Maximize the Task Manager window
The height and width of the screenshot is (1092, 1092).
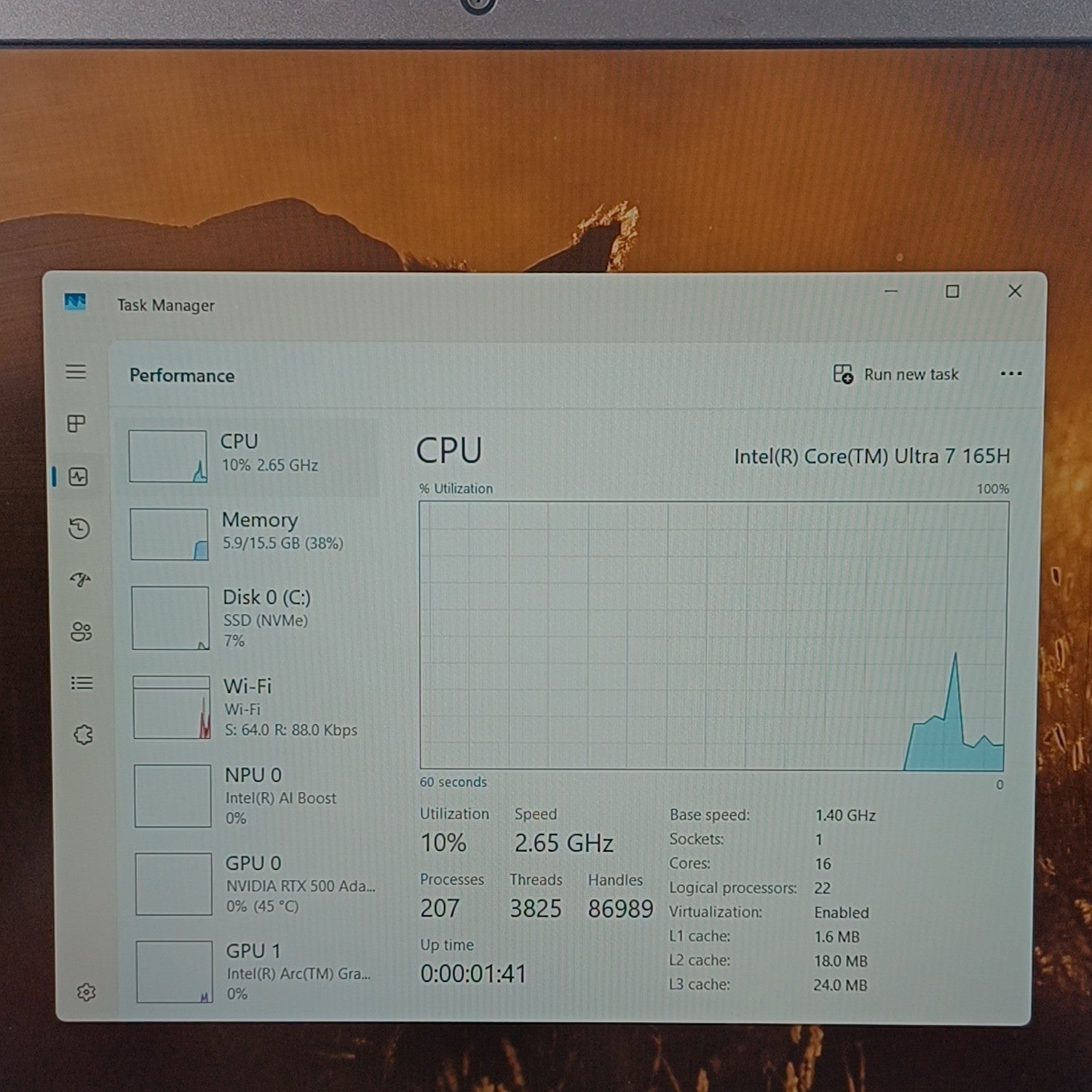952,291
